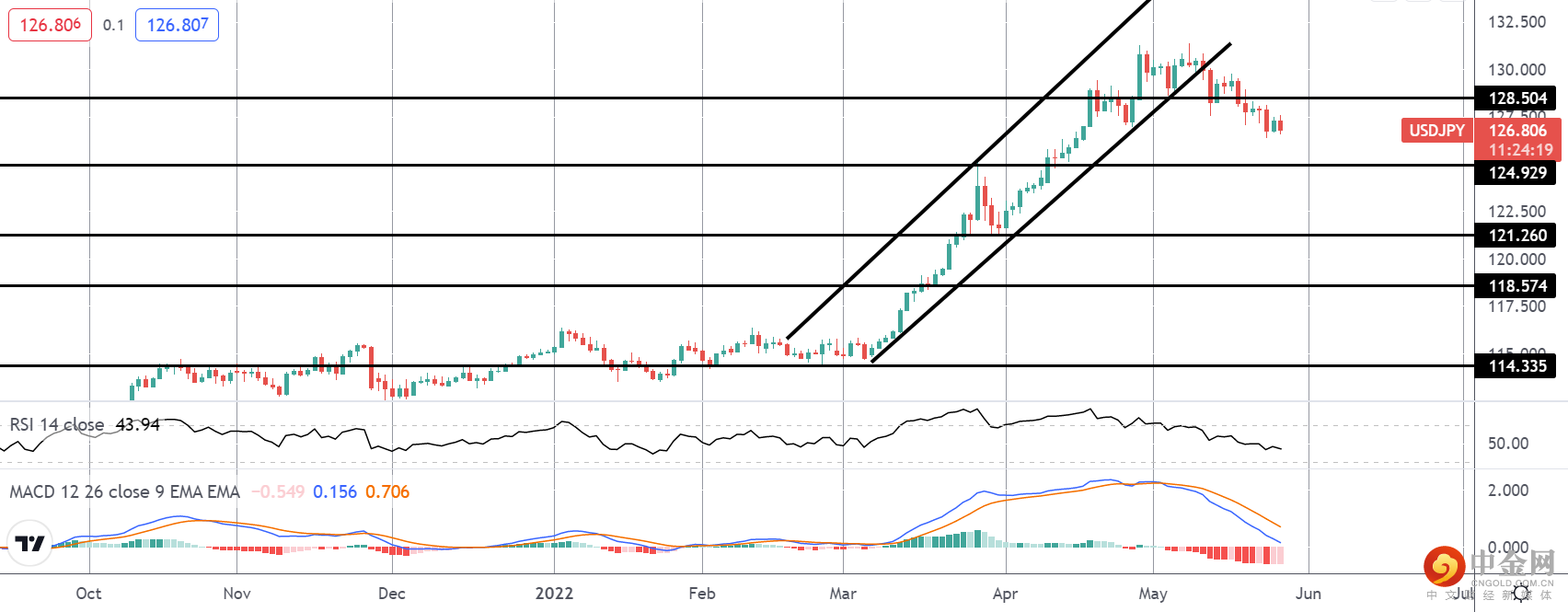Click the red sell price 126.806 button
This screenshot has height=612, width=1568.
50,25
